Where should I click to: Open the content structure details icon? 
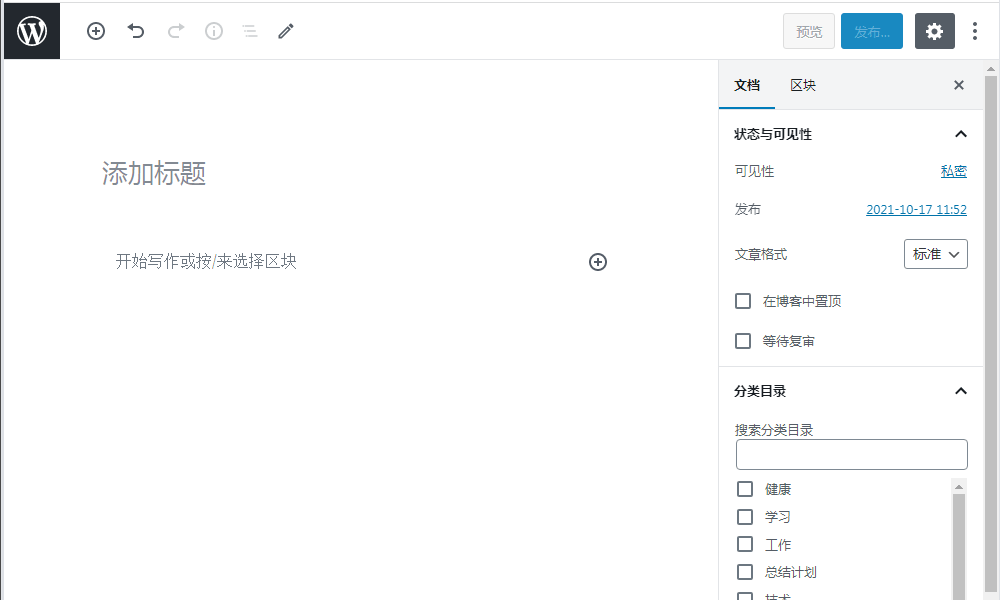coord(213,31)
